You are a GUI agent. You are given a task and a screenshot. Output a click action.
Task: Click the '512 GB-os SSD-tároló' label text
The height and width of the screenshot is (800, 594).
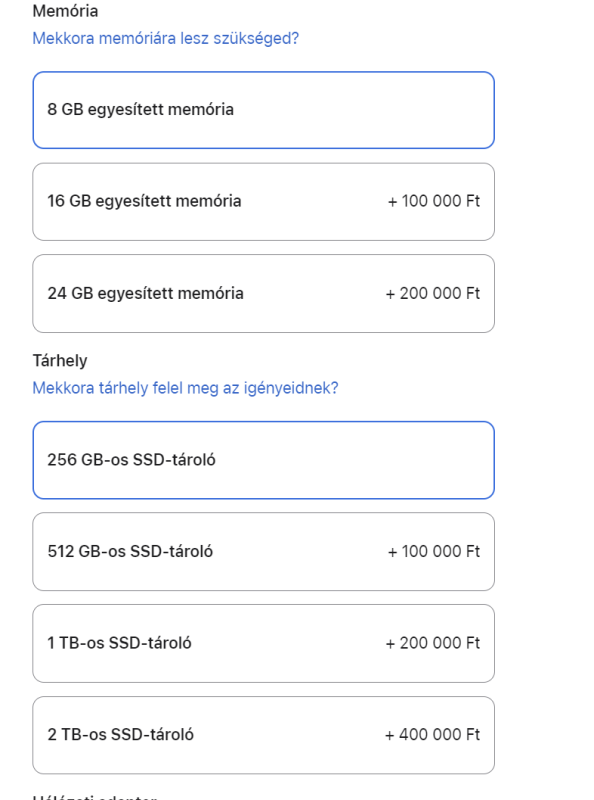(x=130, y=552)
